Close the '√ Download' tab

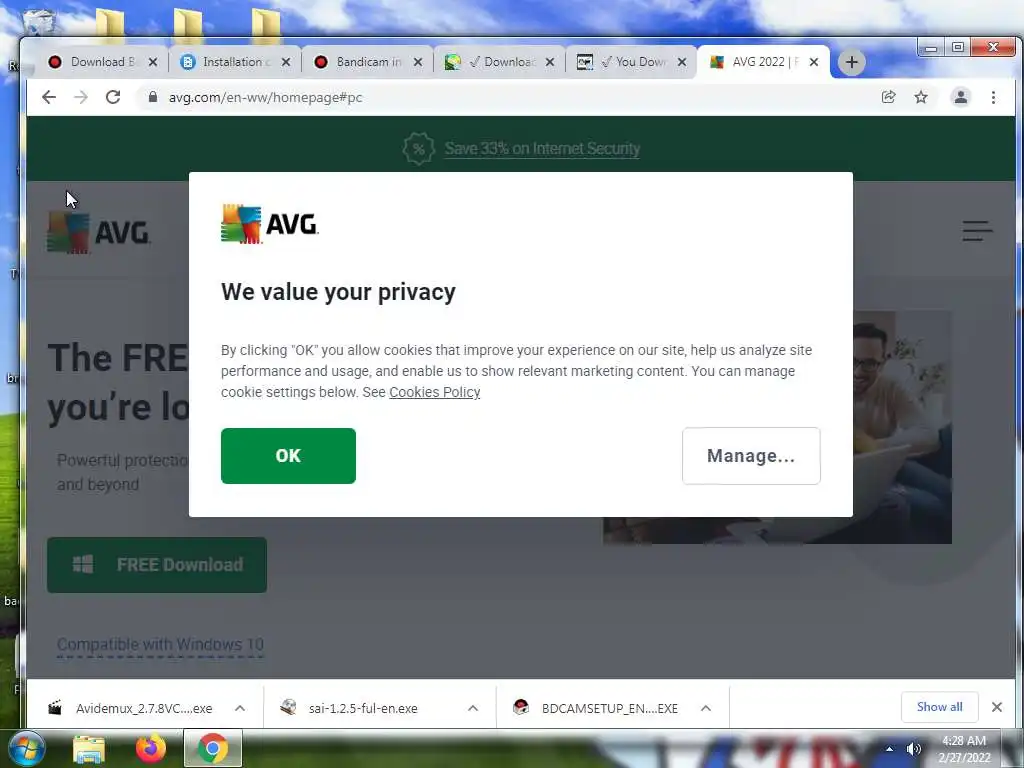pos(550,62)
